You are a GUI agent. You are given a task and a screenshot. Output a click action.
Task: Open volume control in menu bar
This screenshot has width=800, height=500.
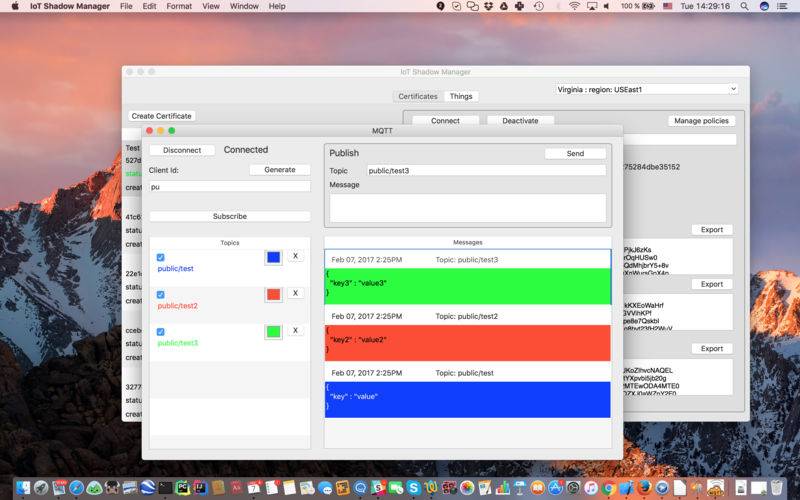pyautogui.click(x=607, y=6)
